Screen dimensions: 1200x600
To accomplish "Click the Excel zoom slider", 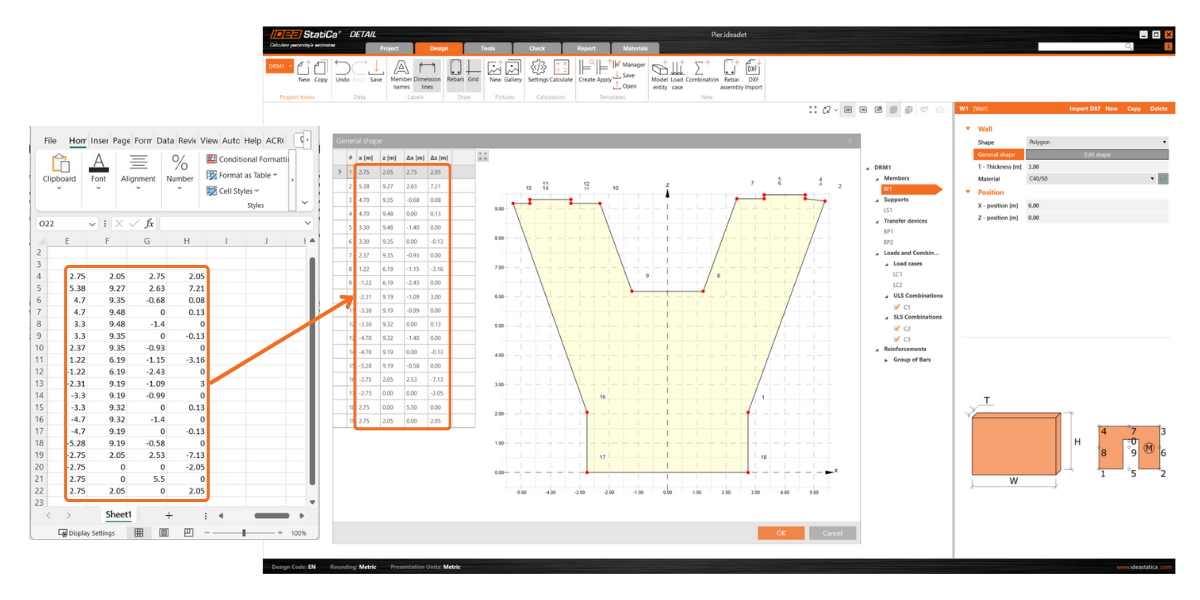I will (244, 533).
